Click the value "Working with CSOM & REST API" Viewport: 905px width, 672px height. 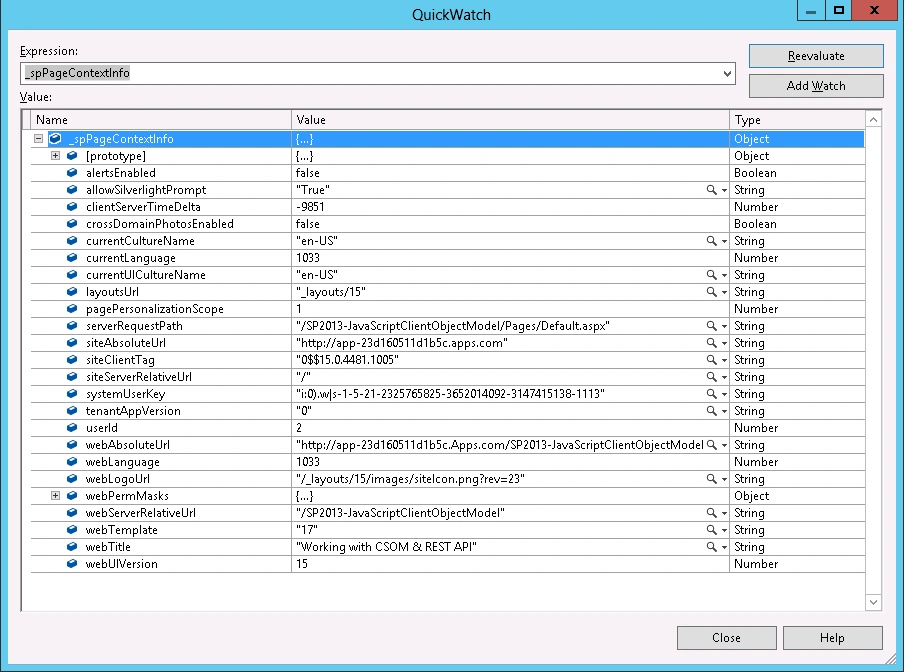coord(386,547)
